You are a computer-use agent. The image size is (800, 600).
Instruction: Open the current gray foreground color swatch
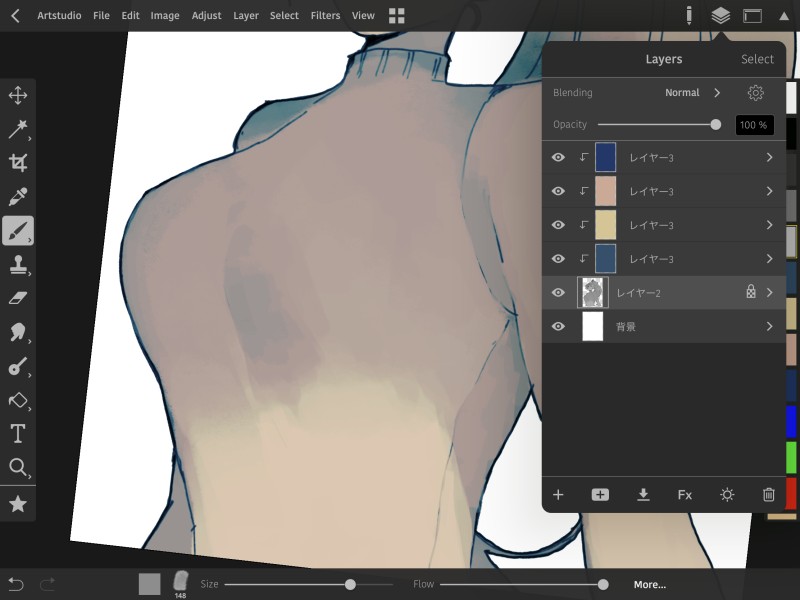[149, 584]
